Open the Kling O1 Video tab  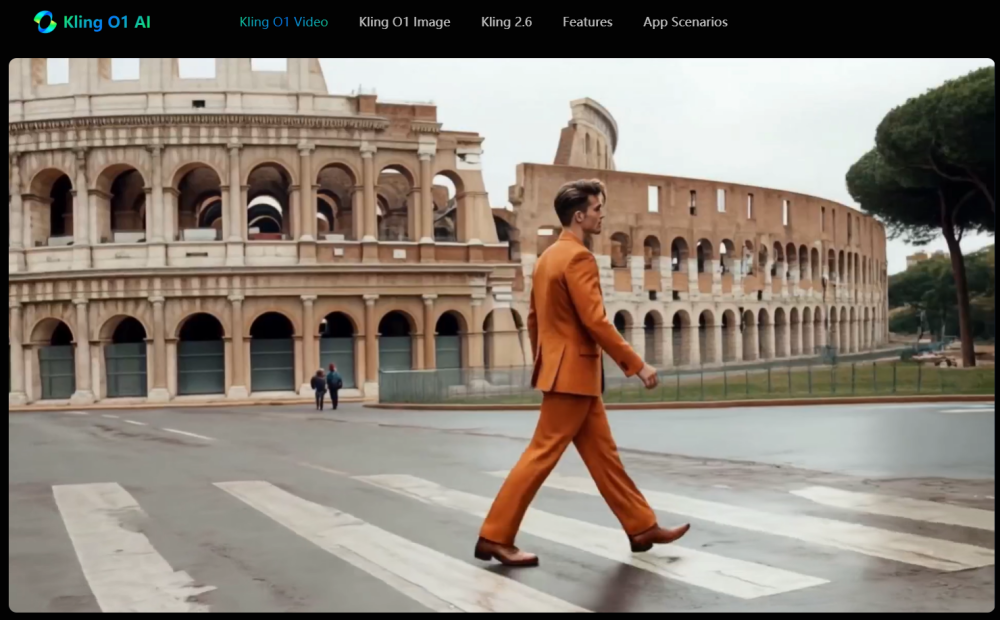click(283, 22)
